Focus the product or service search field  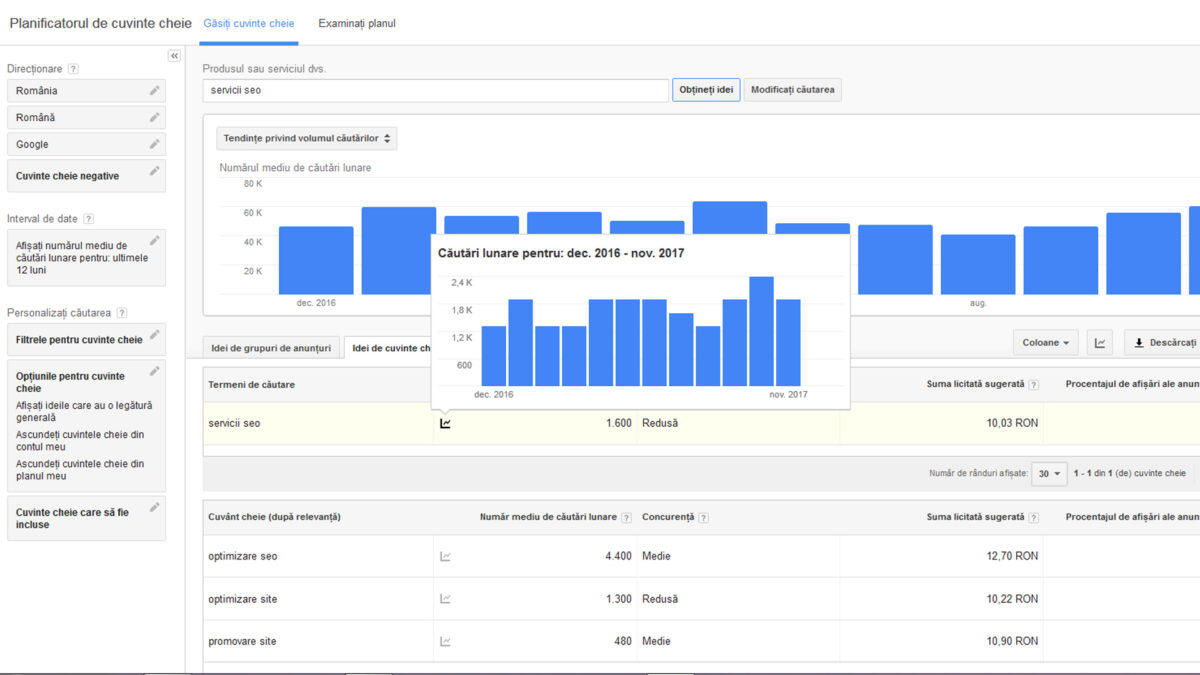[x=435, y=90]
